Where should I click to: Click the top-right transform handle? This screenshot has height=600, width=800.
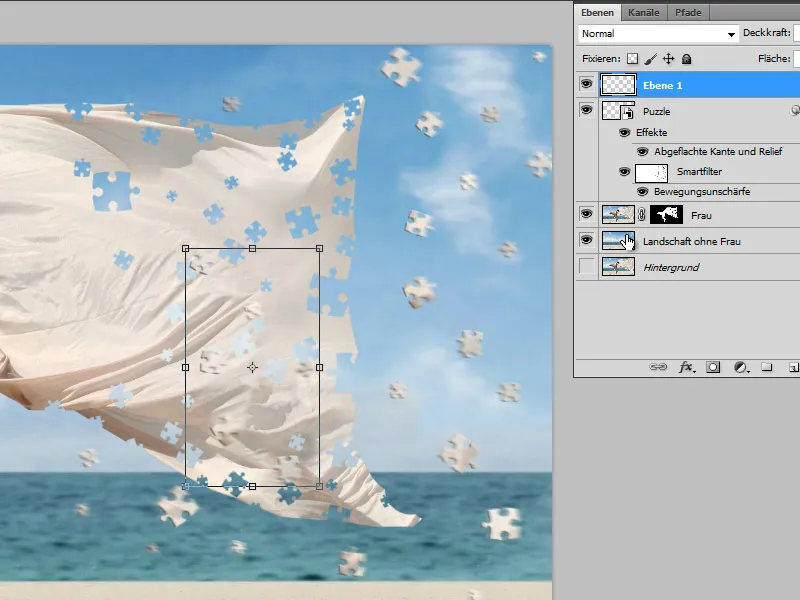click(x=319, y=248)
